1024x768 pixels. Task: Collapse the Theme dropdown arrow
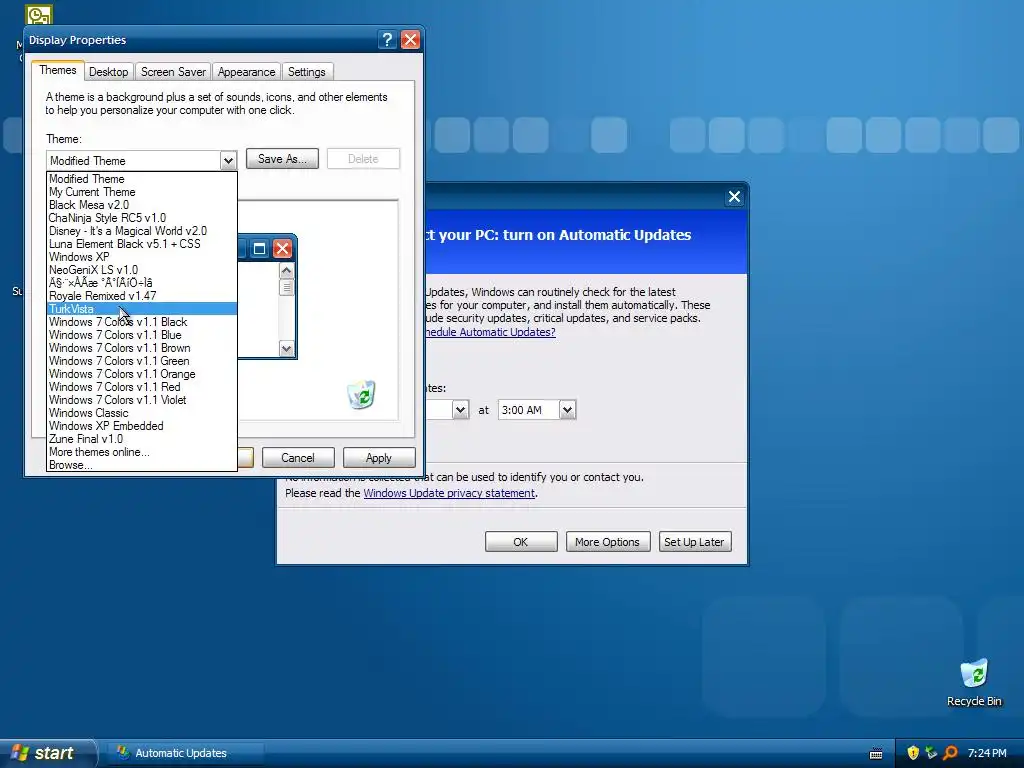228,161
